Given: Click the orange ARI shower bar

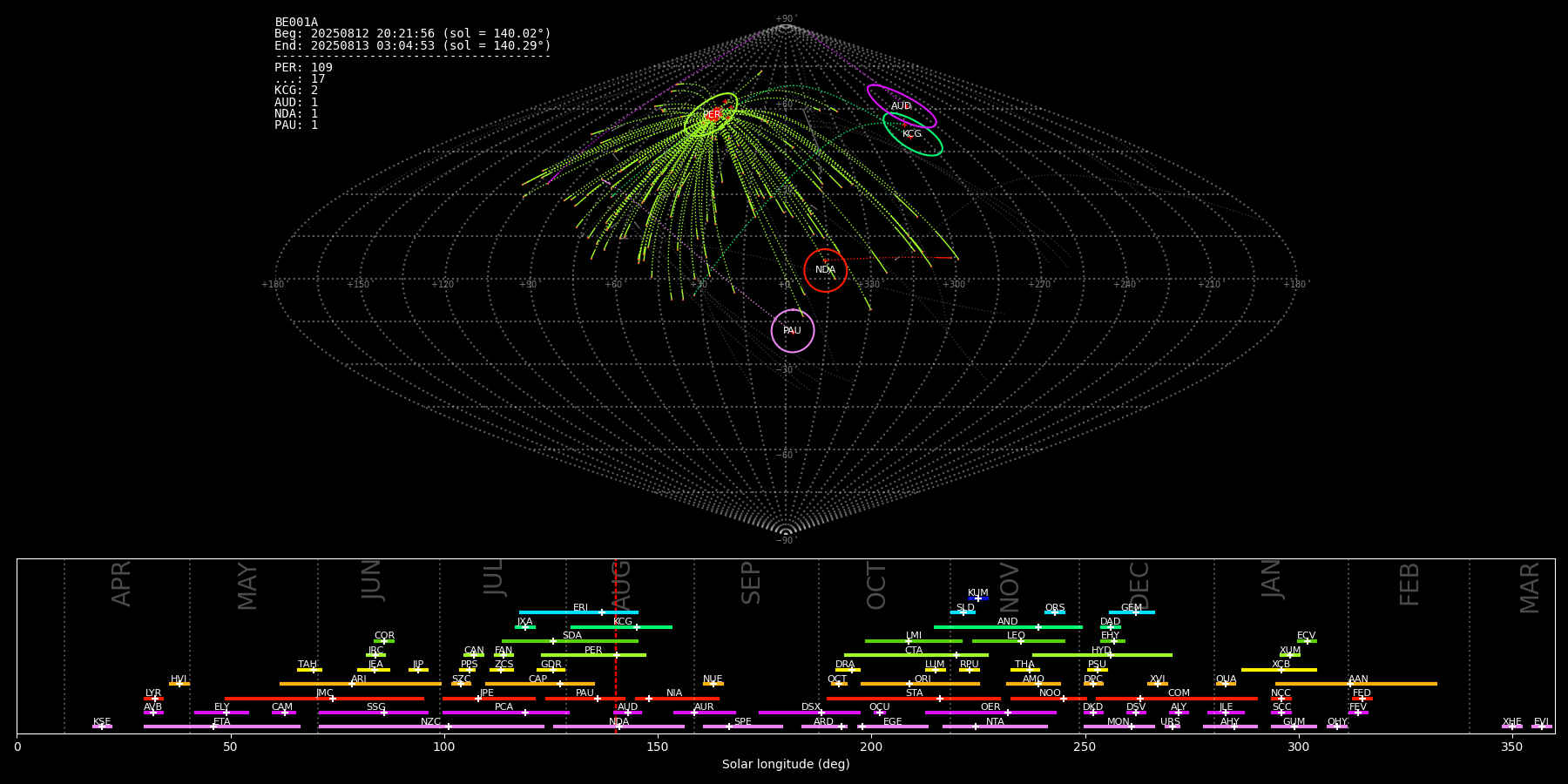Looking at the screenshot, I should click(361, 684).
